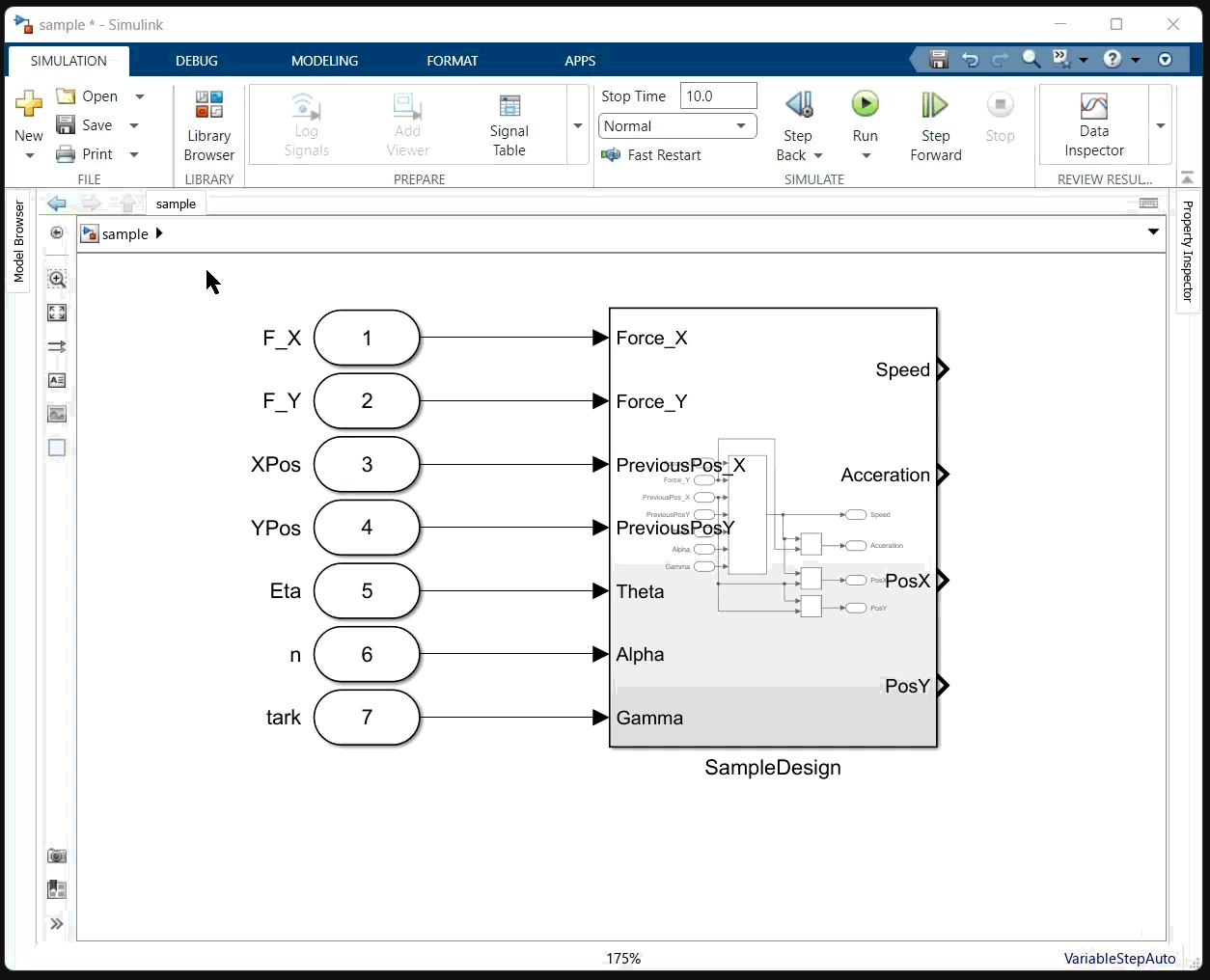
Task: Open the model path dropdown arrow at canvas right
Action: pyautogui.click(x=1153, y=231)
